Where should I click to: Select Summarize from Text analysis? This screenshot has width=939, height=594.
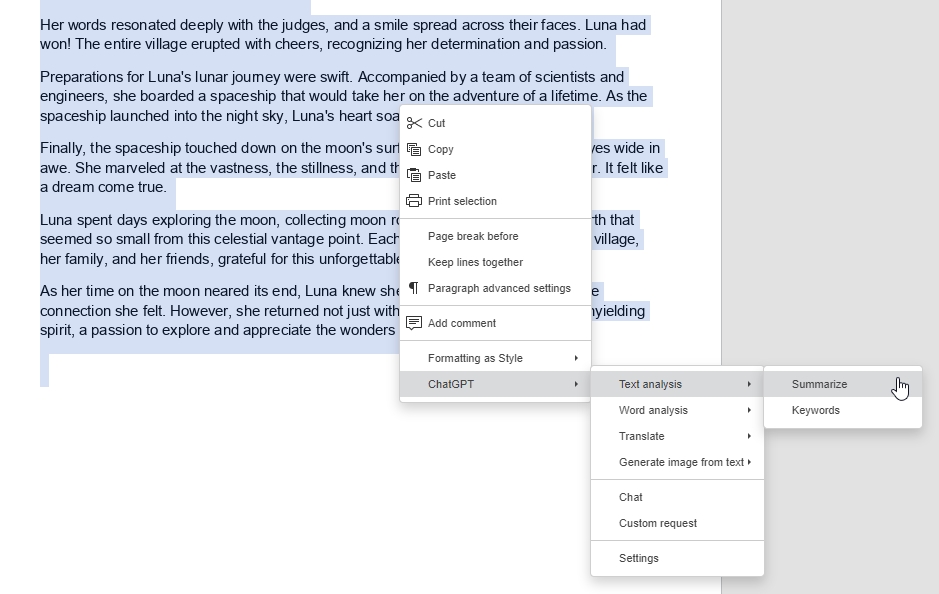[x=819, y=384]
